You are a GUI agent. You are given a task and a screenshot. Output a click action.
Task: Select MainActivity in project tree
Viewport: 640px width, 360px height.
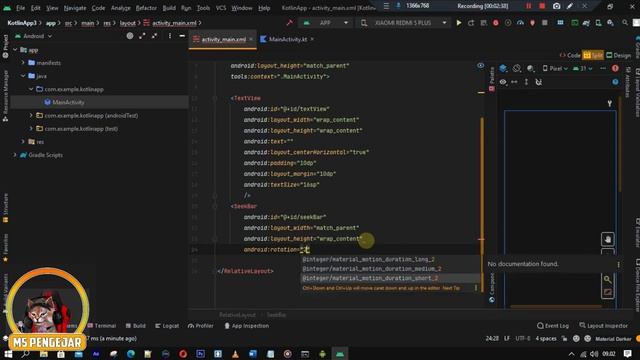point(68,102)
